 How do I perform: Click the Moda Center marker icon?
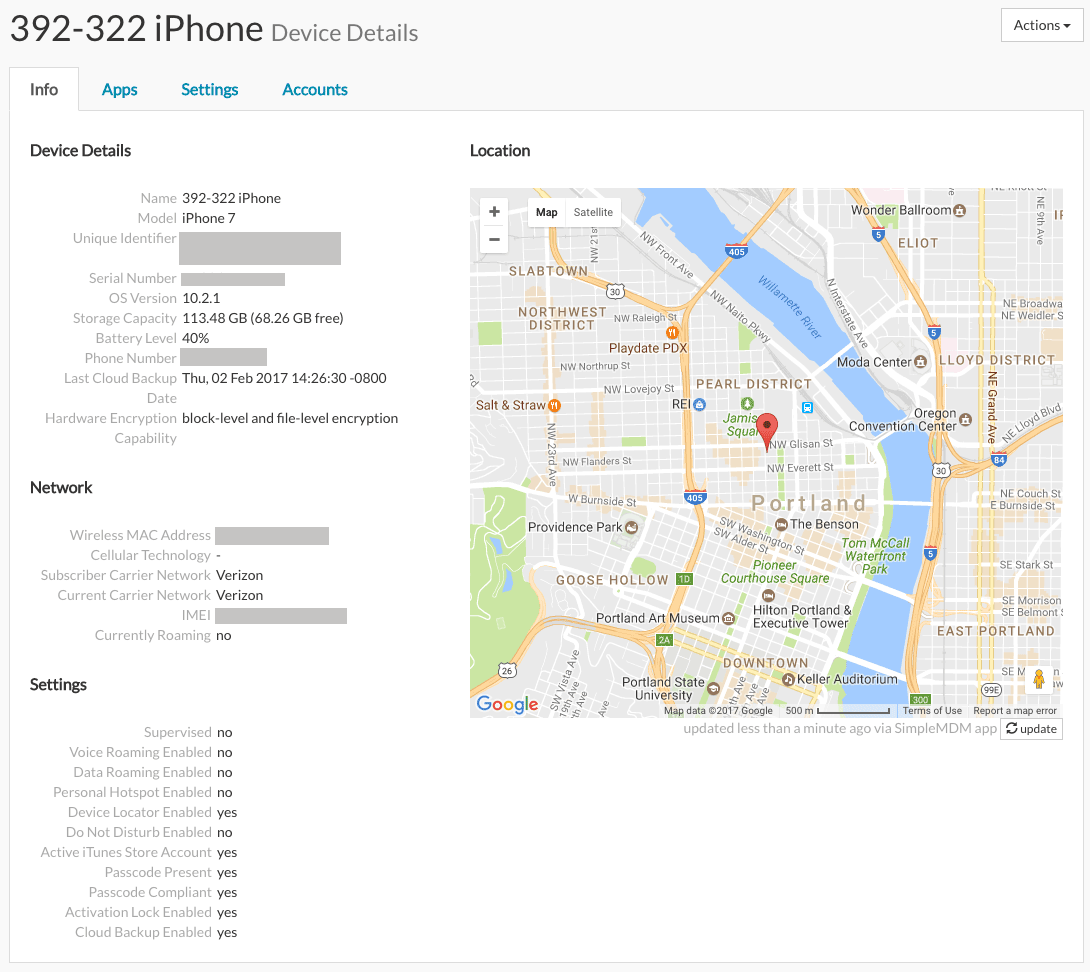(920, 362)
